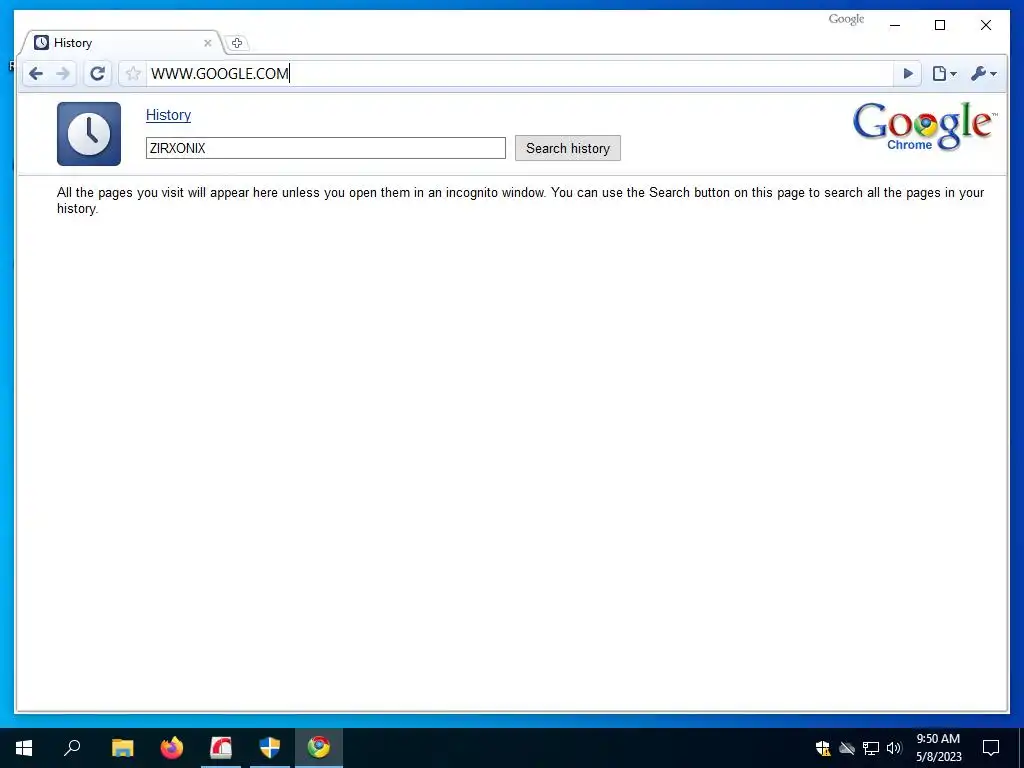This screenshot has height=768, width=1024.
Task: Open Windows Security tray icon
Action: tap(823, 748)
